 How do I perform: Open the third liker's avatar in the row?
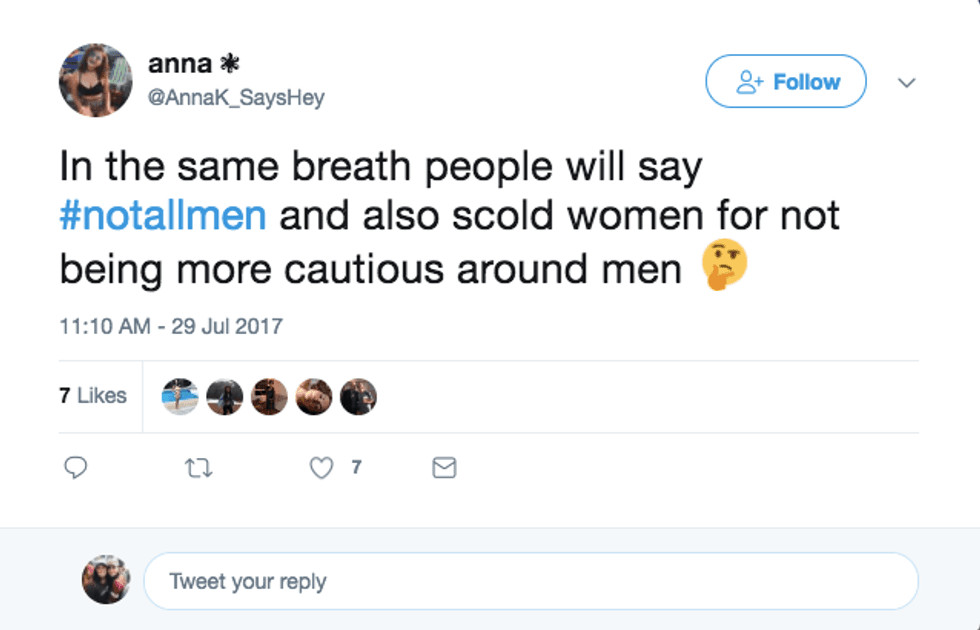point(269,397)
